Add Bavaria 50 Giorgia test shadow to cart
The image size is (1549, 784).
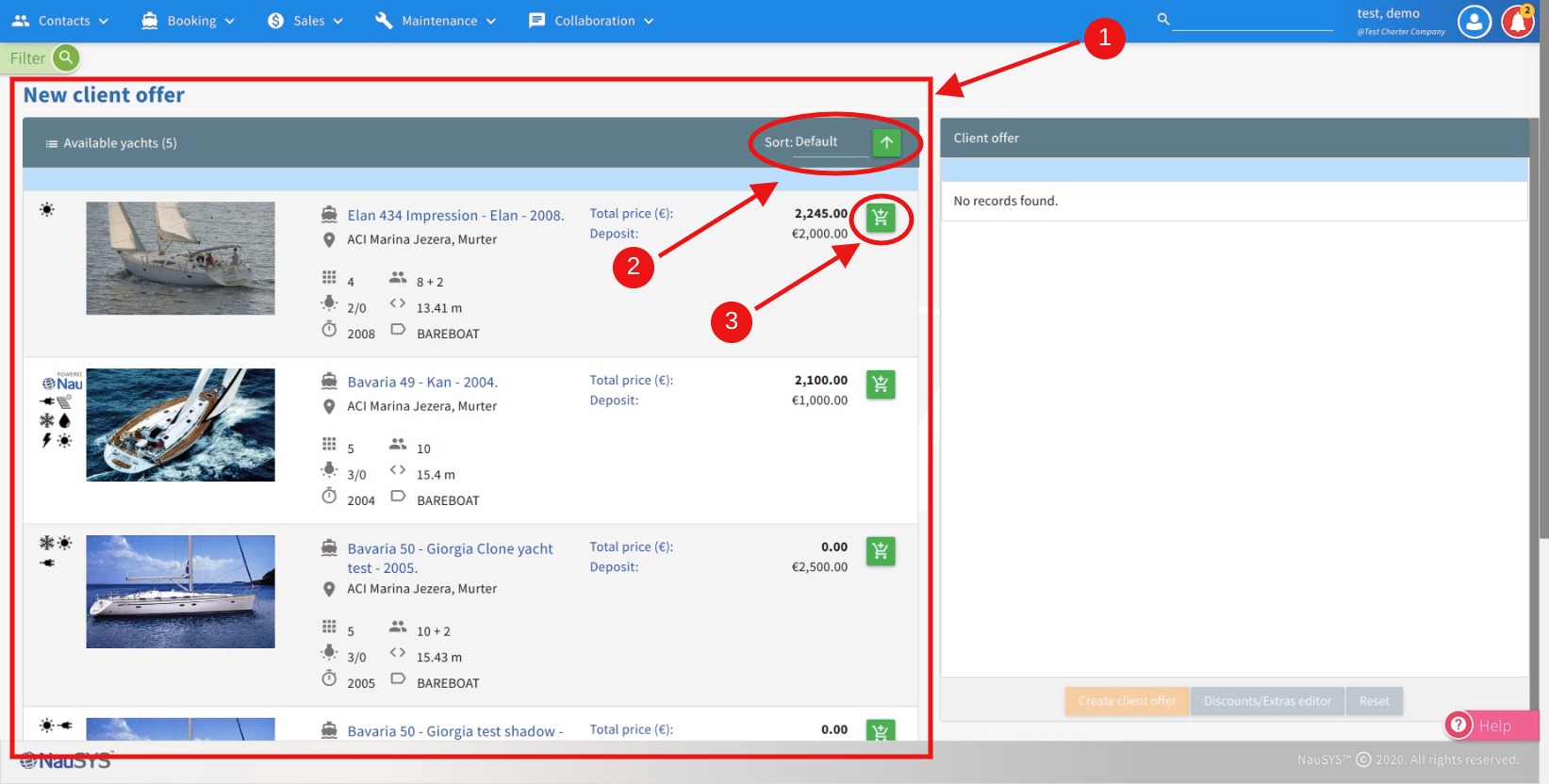880,730
